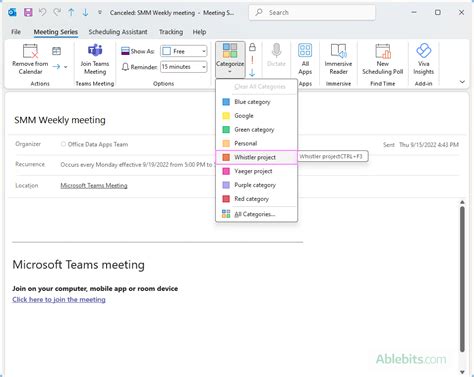Toggle High Importance exclamation icon
The width and height of the screenshot is (474, 377).
(252, 60)
